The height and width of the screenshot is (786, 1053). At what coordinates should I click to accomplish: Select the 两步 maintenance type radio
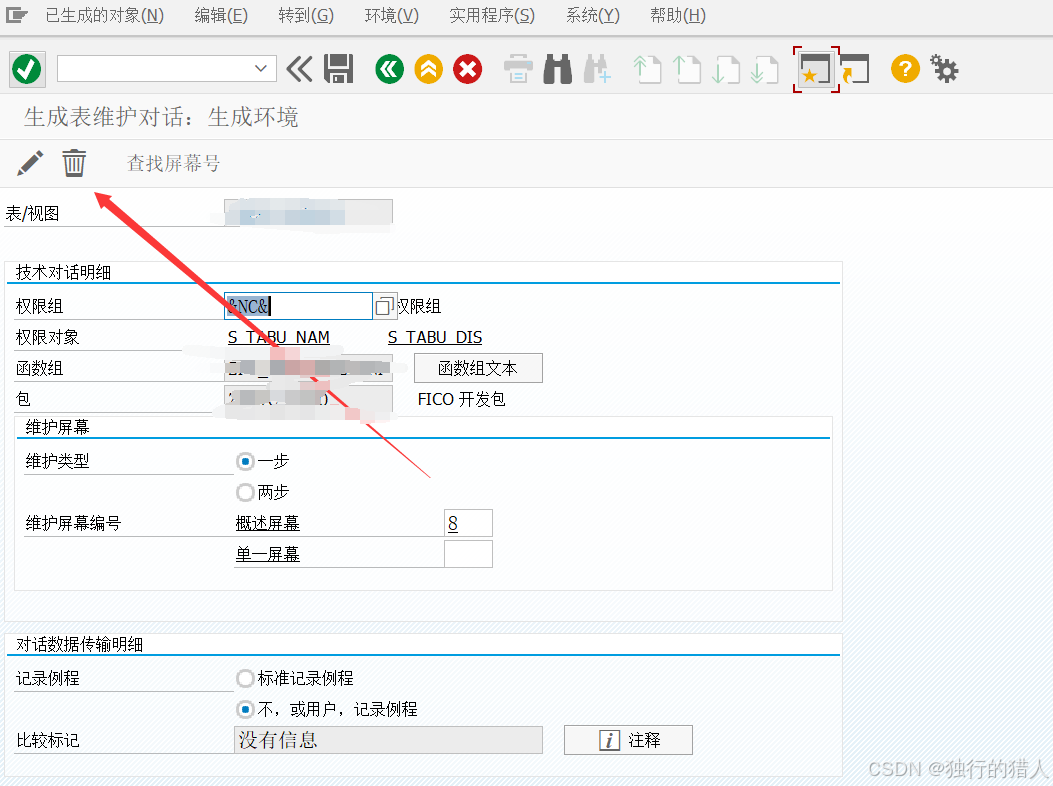coord(245,492)
